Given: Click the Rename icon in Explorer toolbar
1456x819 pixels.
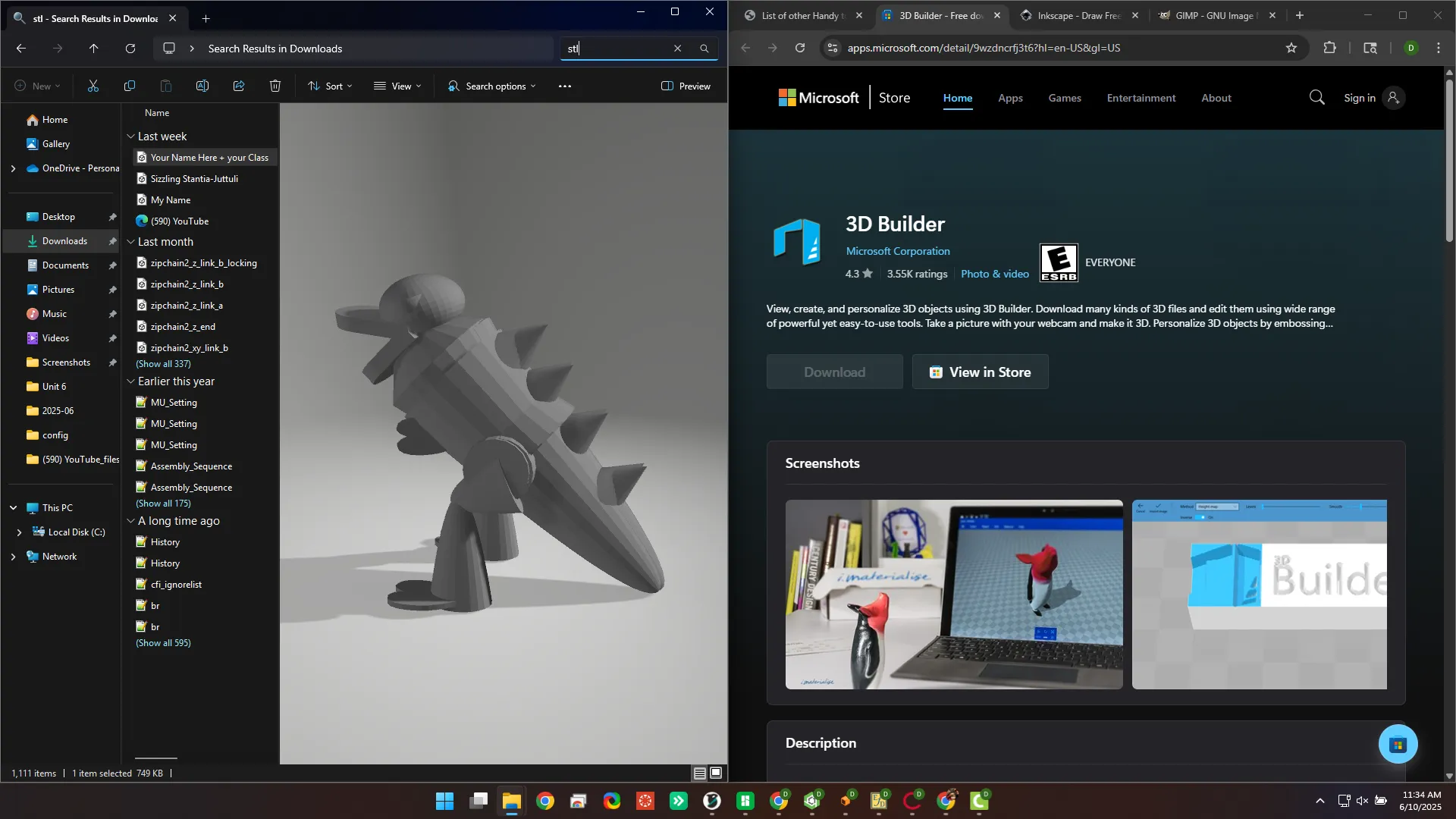Looking at the screenshot, I should pos(202,86).
